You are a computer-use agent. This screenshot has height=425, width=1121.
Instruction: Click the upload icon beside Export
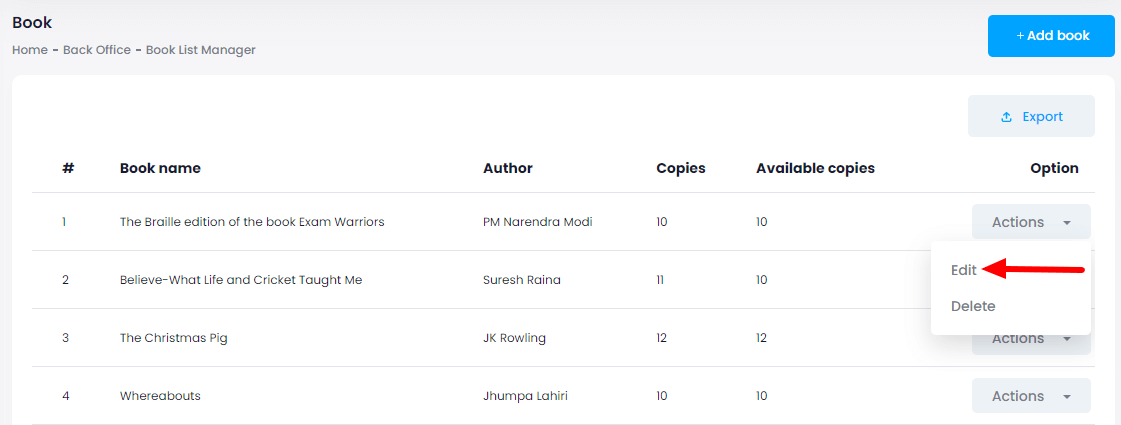1007,117
